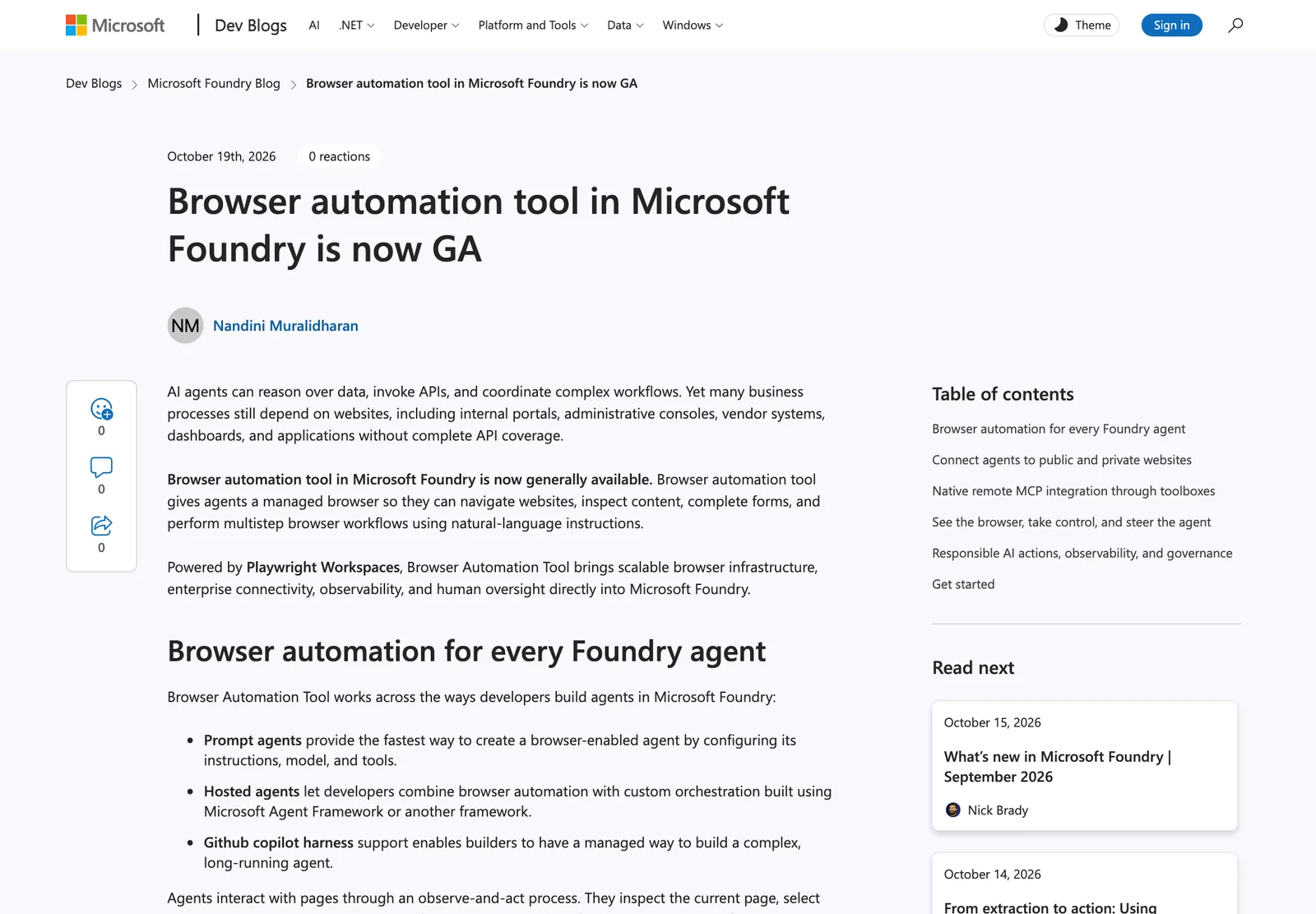Click the October 14, 2026 card date
Image resolution: width=1316 pixels, height=914 pixels.
992,875
